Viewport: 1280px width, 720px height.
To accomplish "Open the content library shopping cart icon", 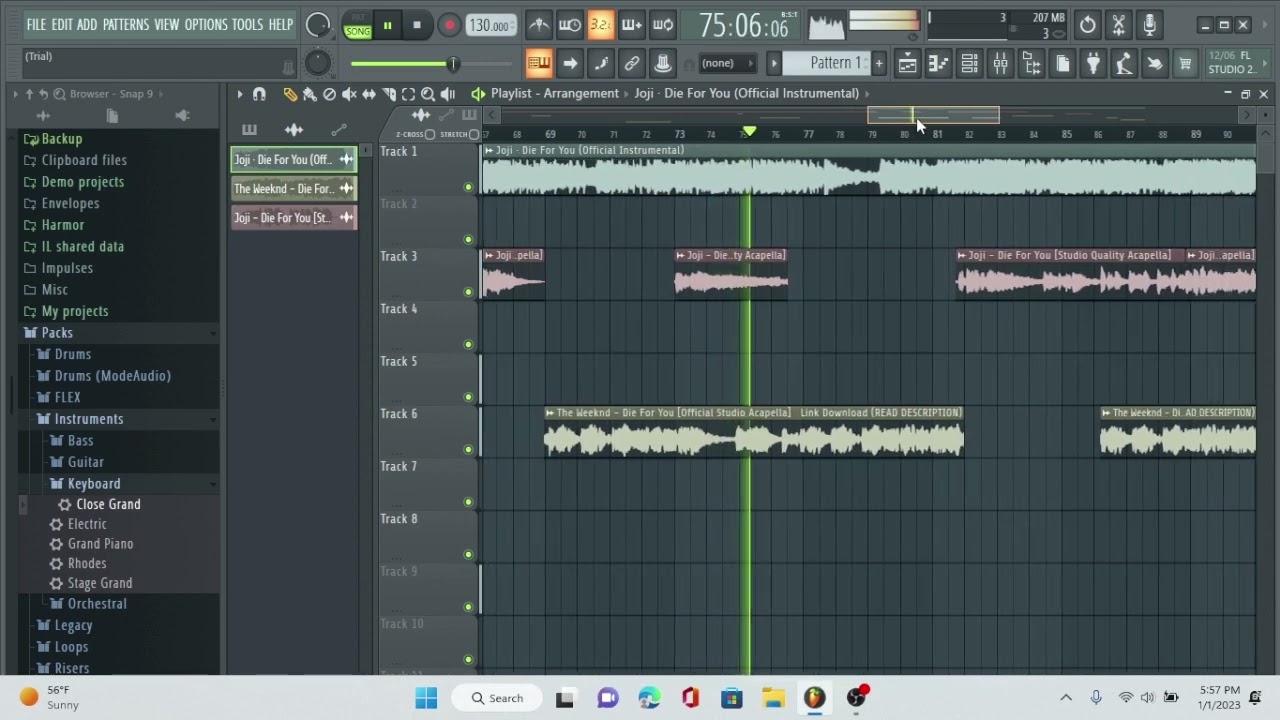I will 1185,64.
